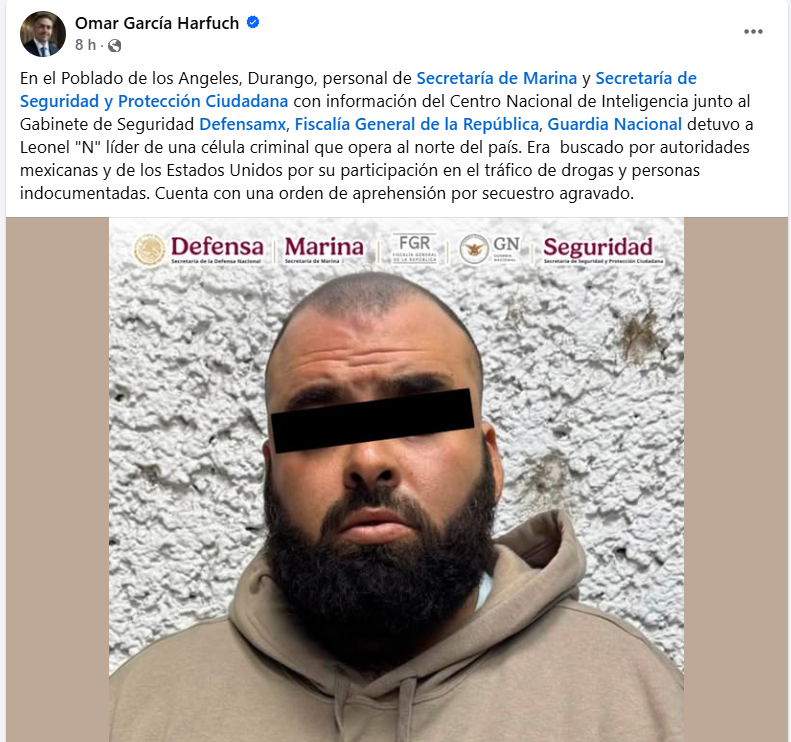
Task: Click the Defensa logo in the image
Action: tap(217, 249)
